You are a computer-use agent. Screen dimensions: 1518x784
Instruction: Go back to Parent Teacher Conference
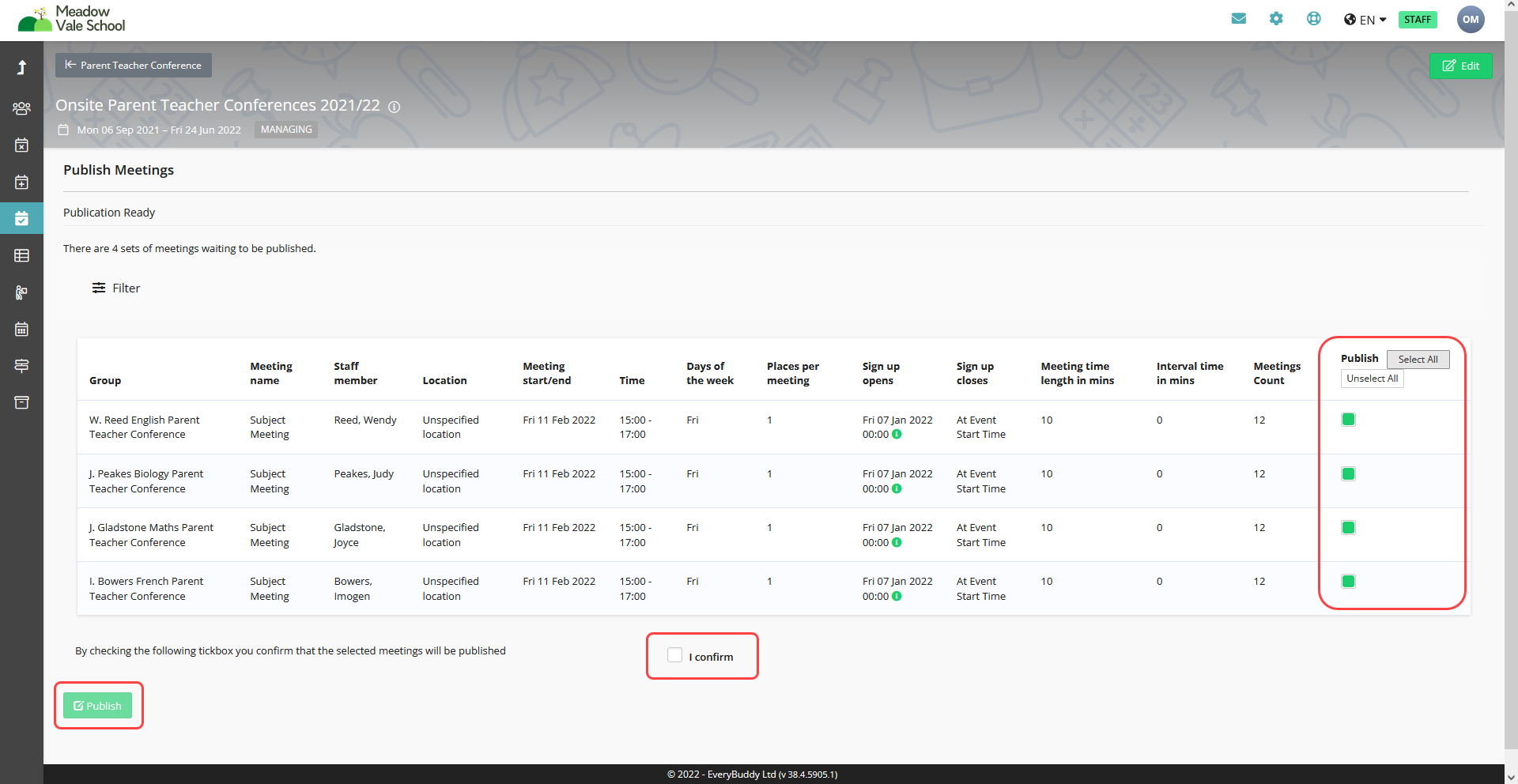click(x=134, y=66)
